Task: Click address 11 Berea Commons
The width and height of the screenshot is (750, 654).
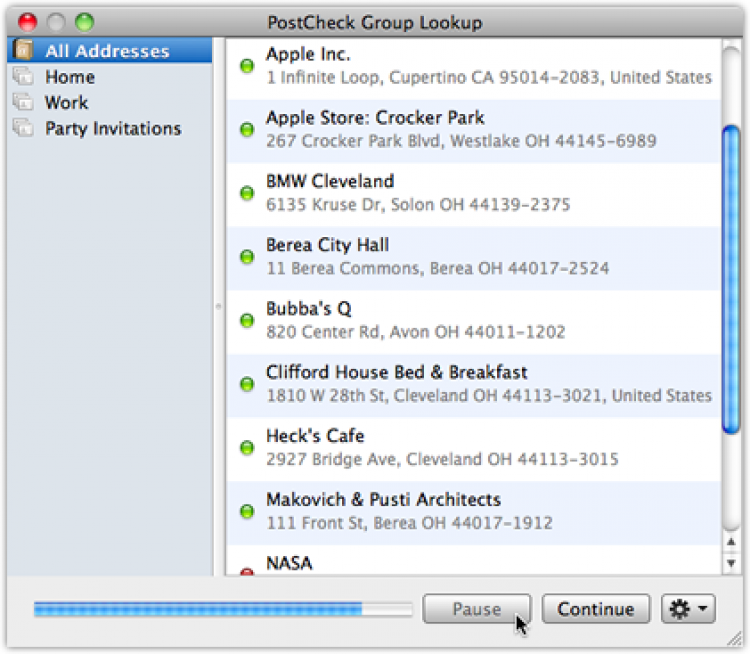Action: (x=438, y=268)
